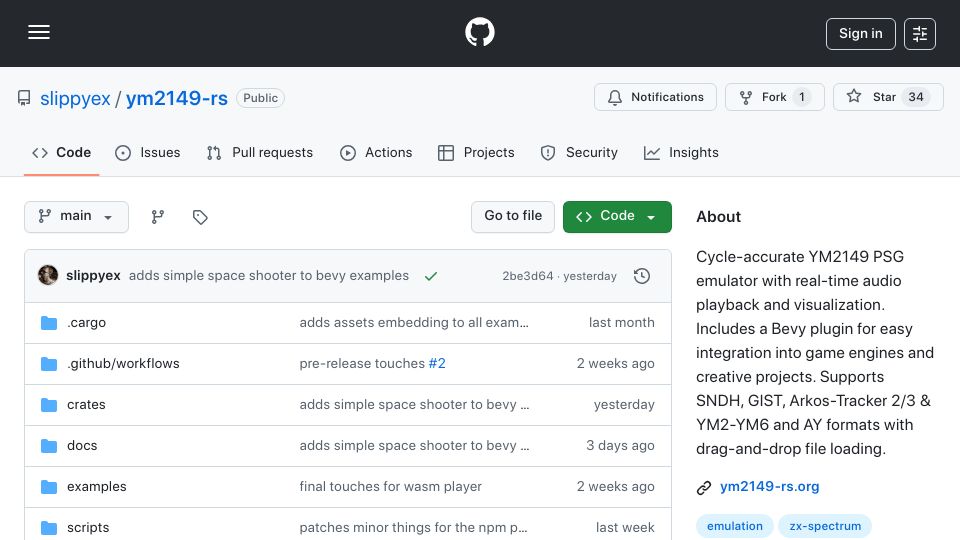Viewport: 960px width, 540px height.
Task: Click '3 days ago' timestamp in docs row
Action: [x=620, y=446]
